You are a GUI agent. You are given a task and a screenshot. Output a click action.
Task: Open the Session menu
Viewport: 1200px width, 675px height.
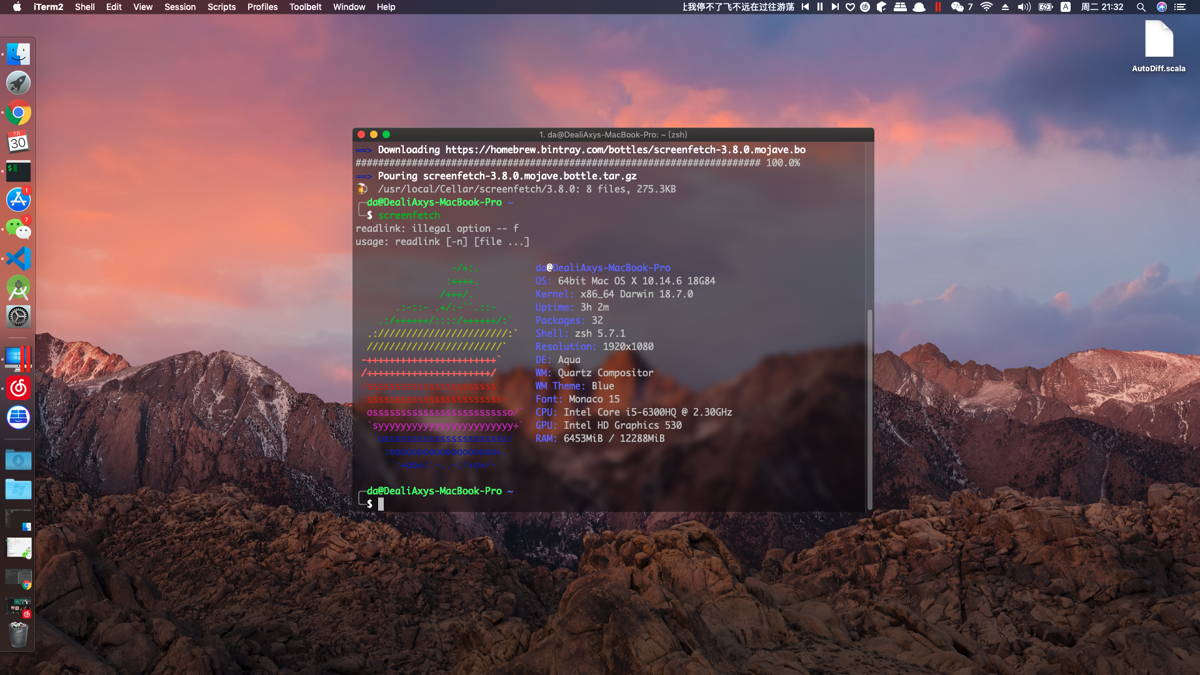point(180,7)
